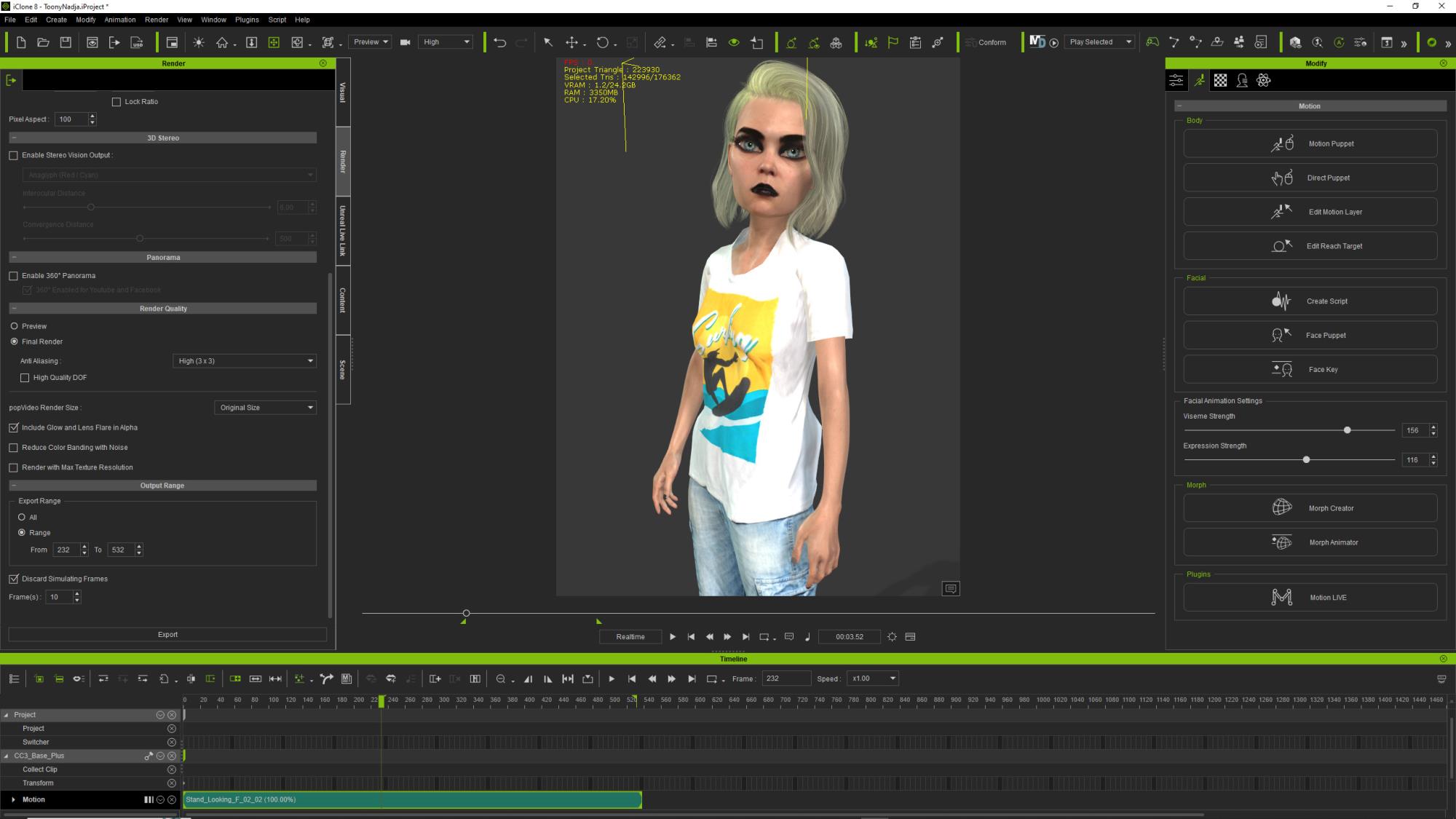
Task: Click the checkerboard material tab icon in Modify
Action: (x=1220, y=81)
